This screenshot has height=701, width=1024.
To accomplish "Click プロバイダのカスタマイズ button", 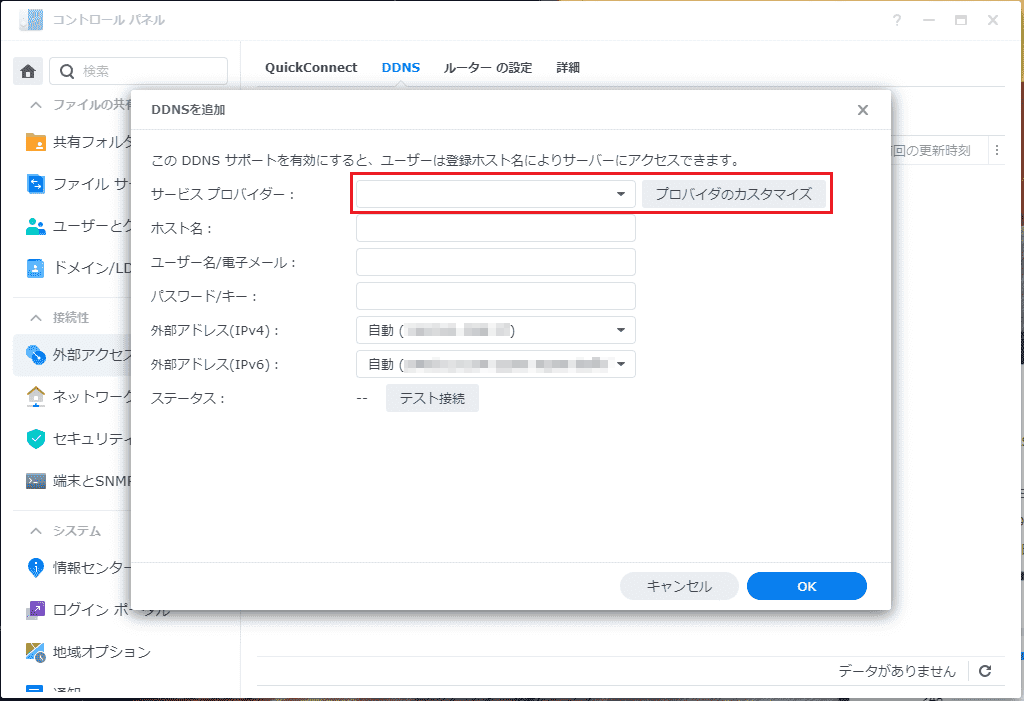I will [734, 194].
